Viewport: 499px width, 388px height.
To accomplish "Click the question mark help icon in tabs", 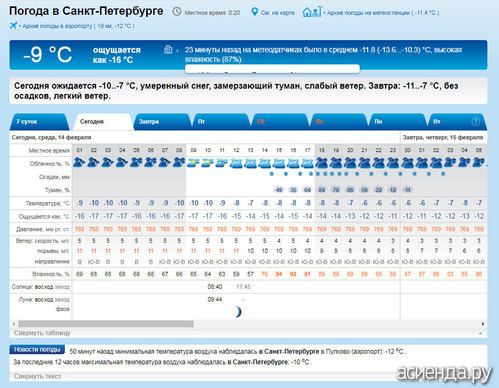I will 475,122.
